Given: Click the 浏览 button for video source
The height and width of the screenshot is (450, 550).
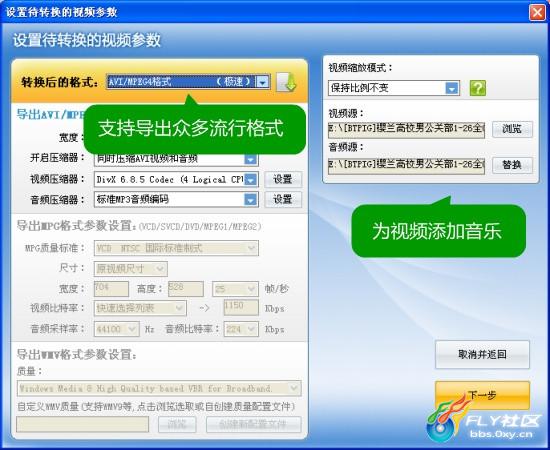Looking at the screenshot, I should (512, 129).
